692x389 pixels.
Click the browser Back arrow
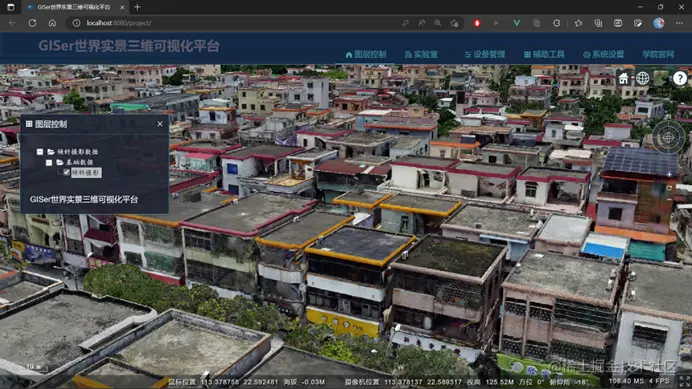coord(12,23)
